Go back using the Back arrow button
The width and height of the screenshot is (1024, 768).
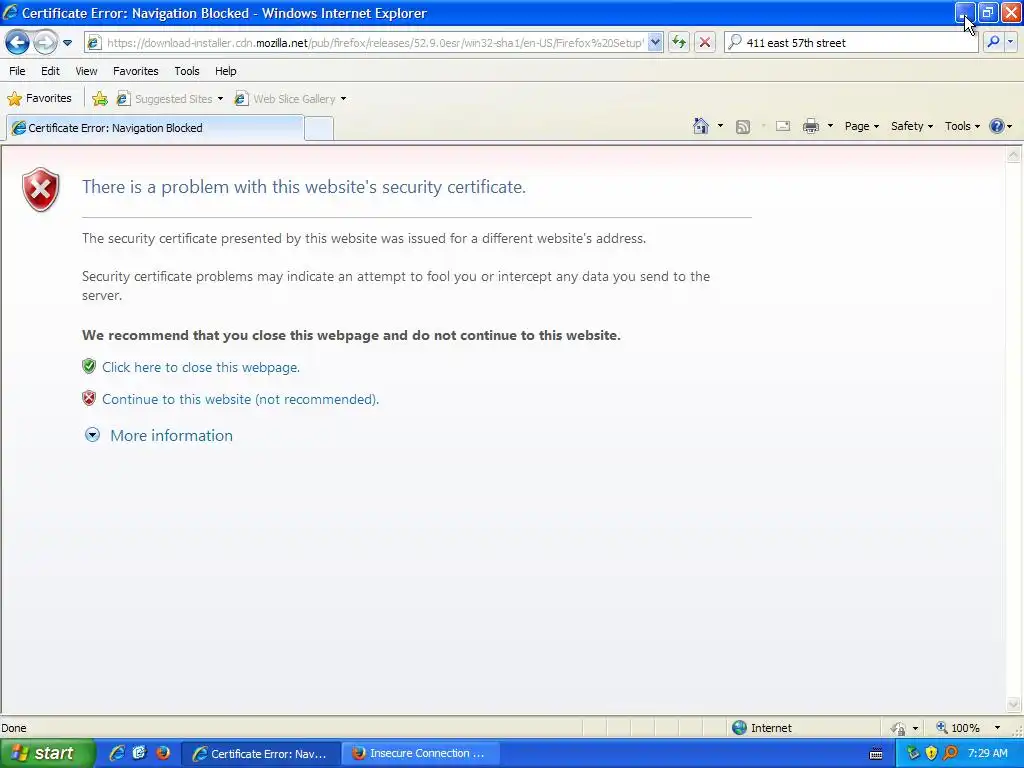point(18,43)
